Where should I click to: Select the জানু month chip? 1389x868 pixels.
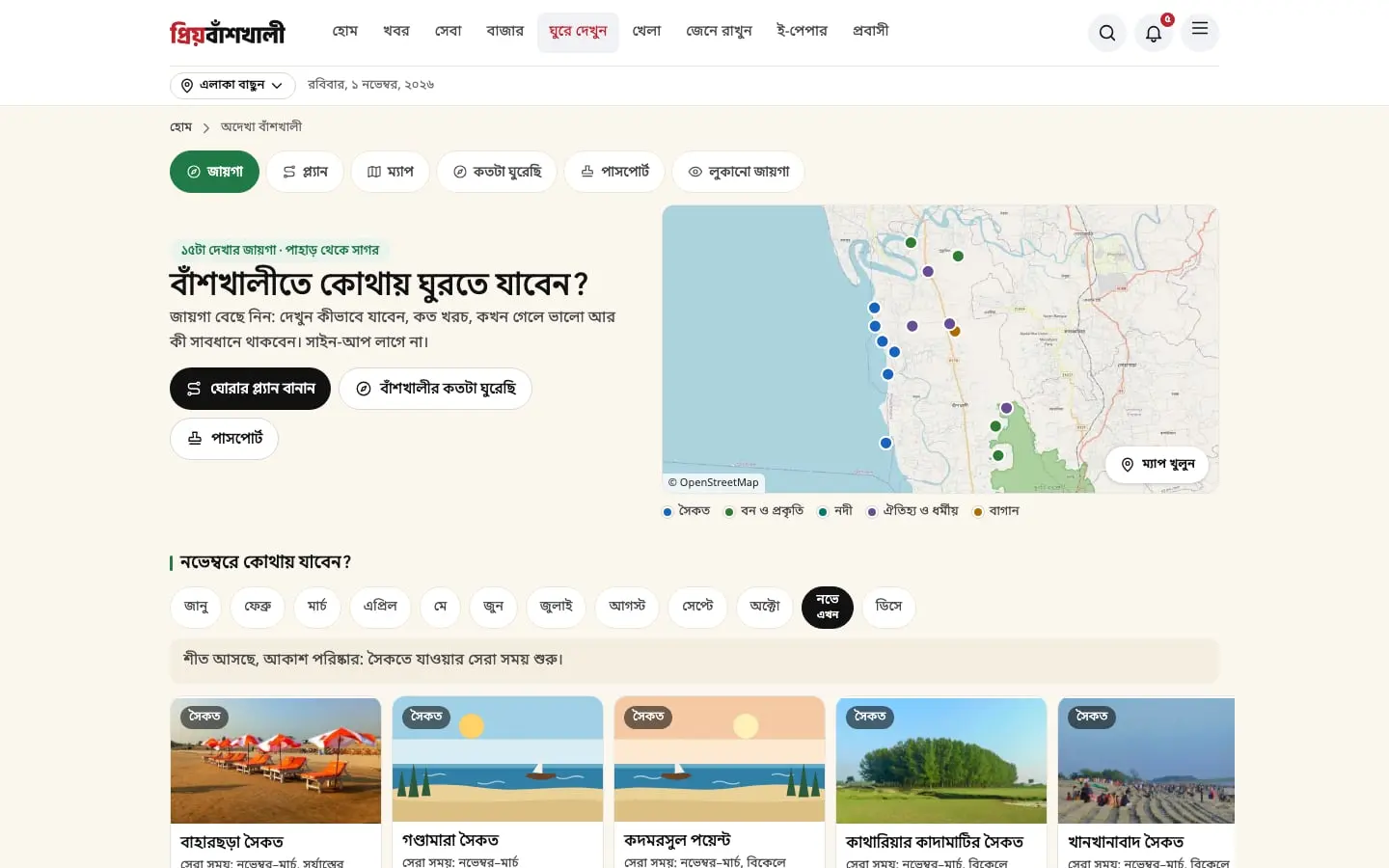coord(196,607)
